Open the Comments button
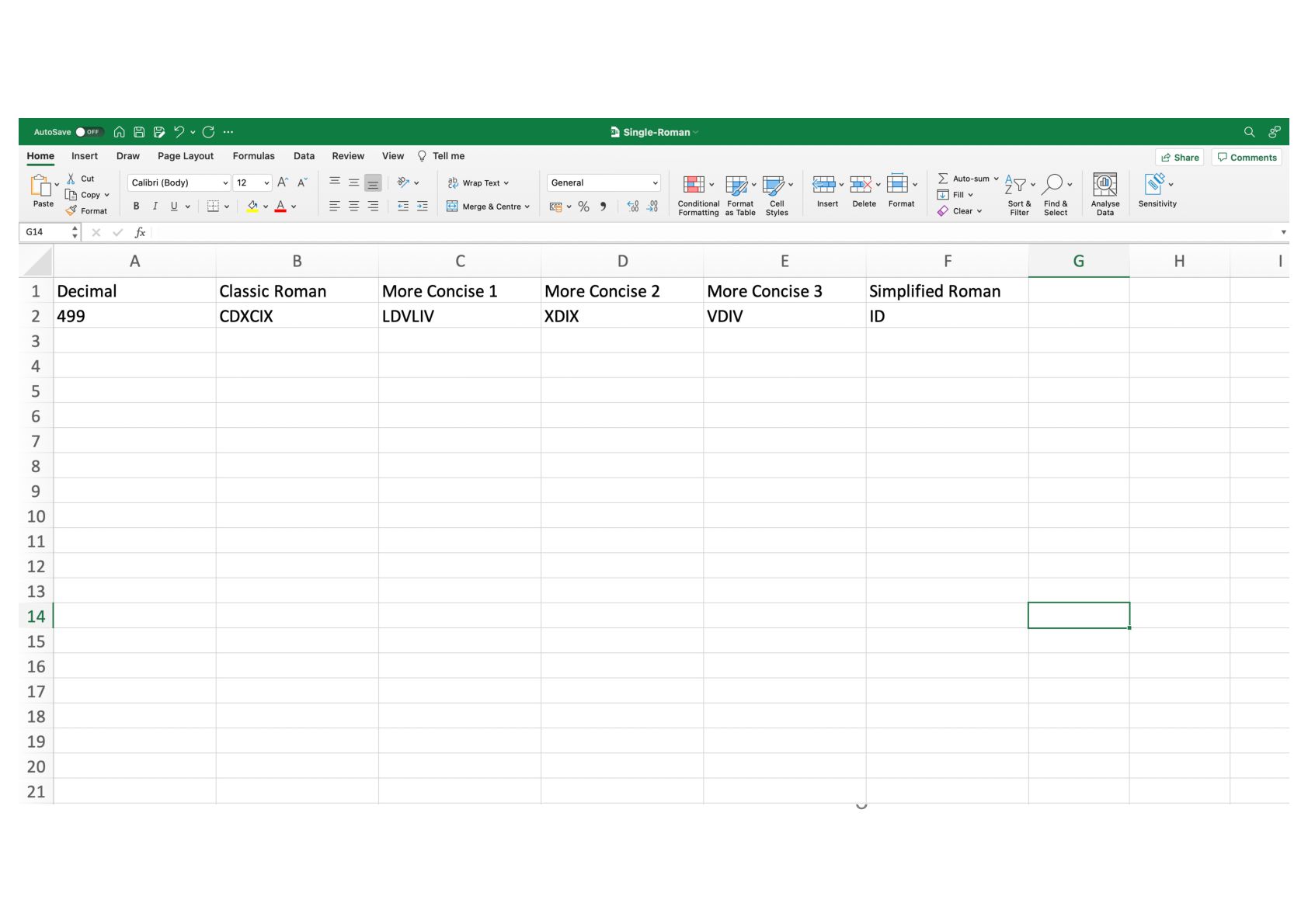1308x924 pixels. point(1247,158)
